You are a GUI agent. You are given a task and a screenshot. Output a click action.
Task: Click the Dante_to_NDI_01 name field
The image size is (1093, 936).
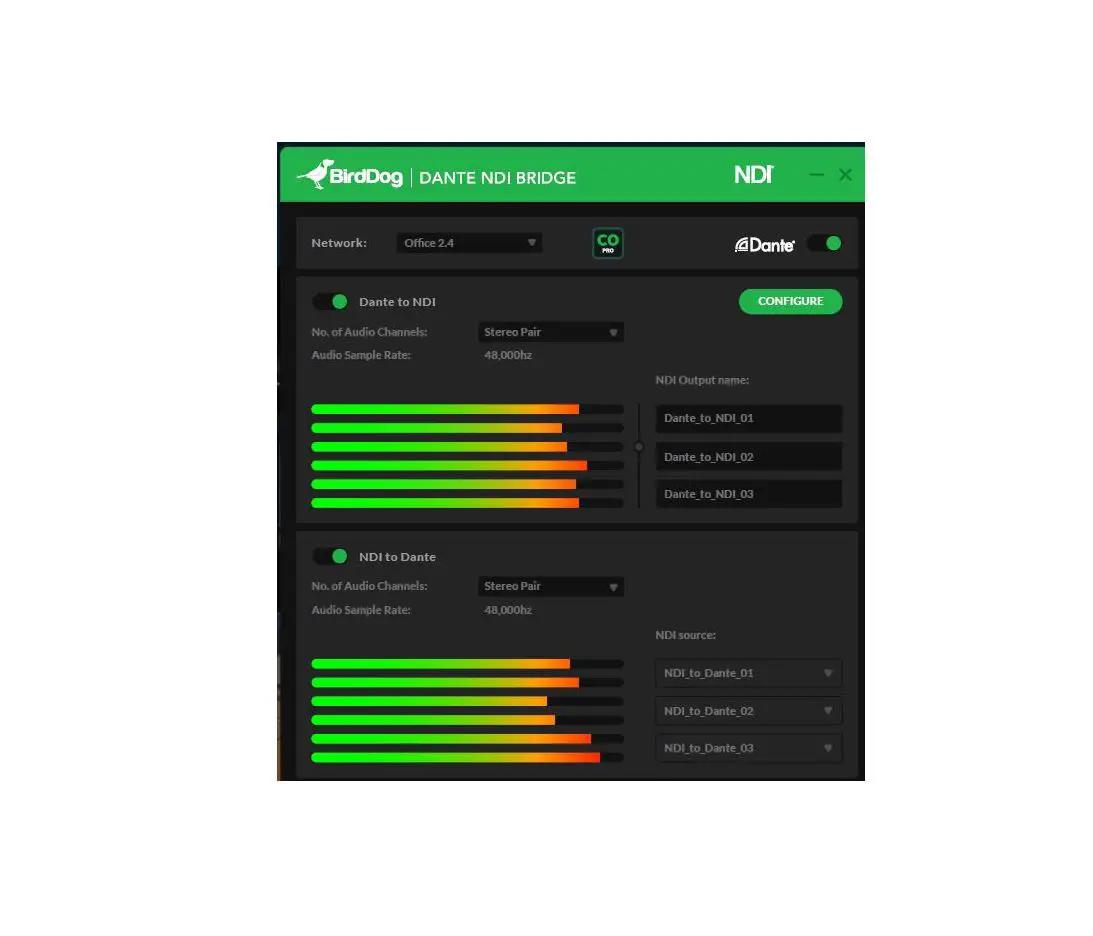pyautogui.click(x=748, y=418)
